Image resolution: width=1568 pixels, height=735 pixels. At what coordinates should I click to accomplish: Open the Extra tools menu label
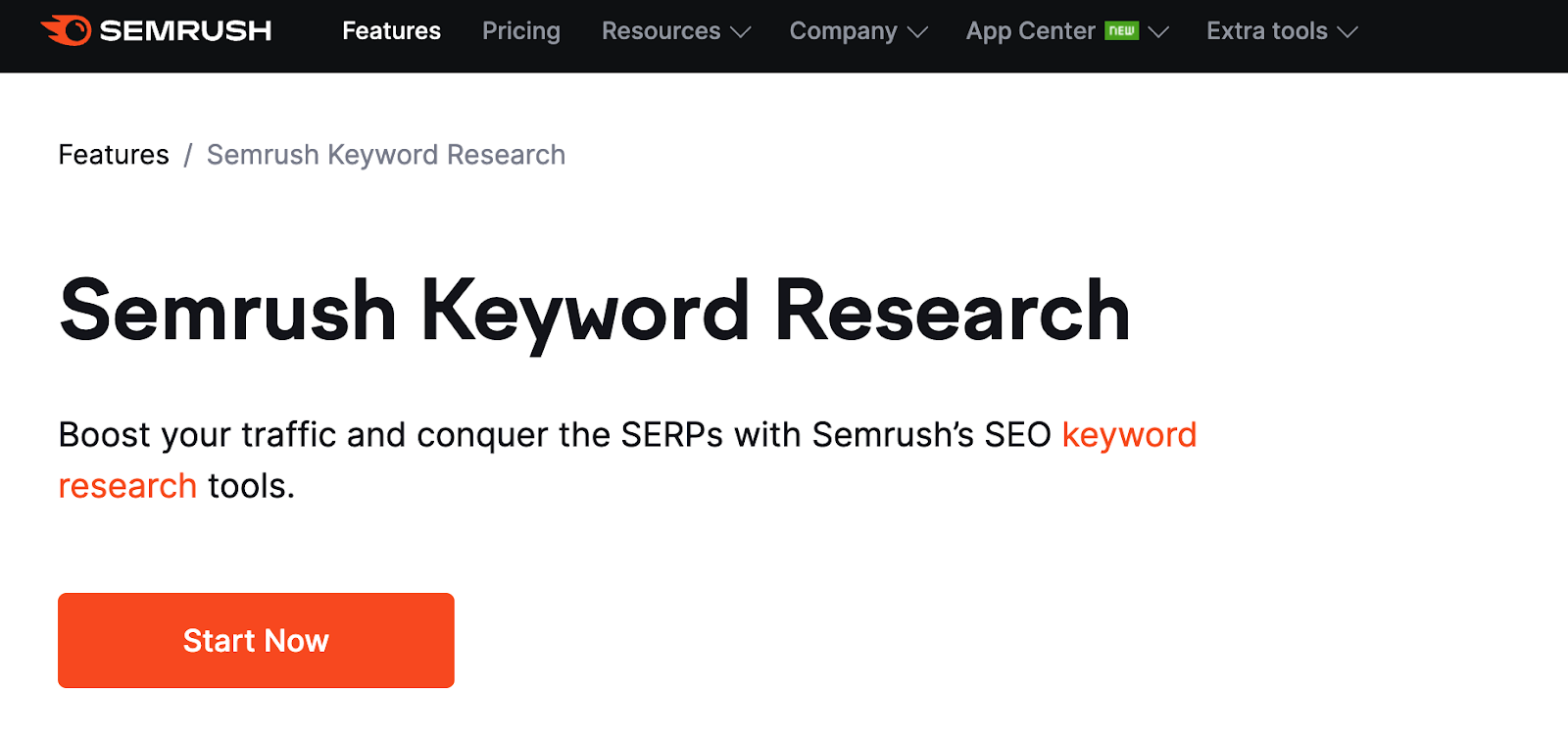[x=1267, y=31]
